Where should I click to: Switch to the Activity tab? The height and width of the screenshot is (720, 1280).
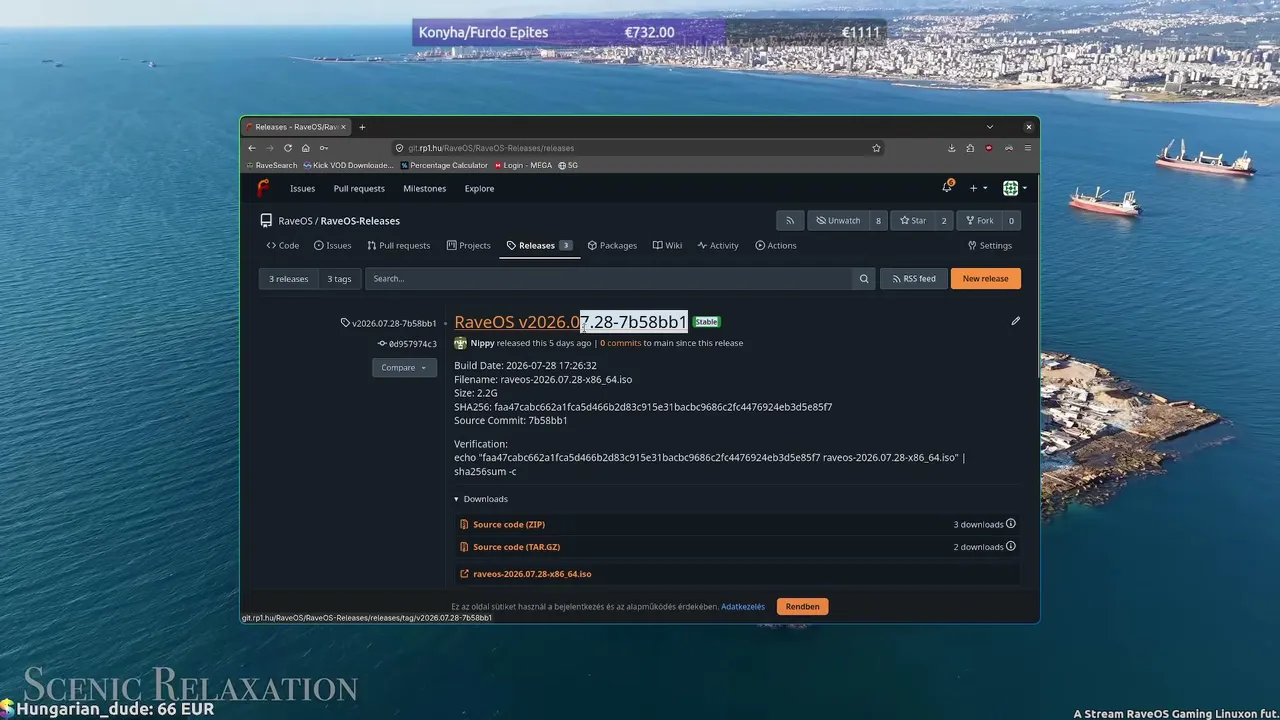click(x=718, y=245)
